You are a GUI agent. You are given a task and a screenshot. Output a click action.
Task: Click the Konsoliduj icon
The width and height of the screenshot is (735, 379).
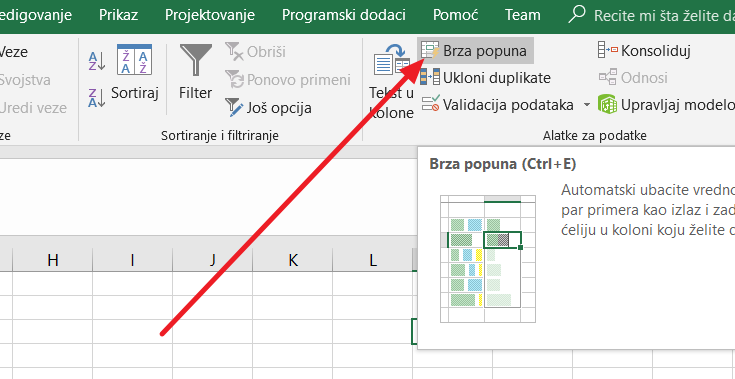[x=608, y=50]
